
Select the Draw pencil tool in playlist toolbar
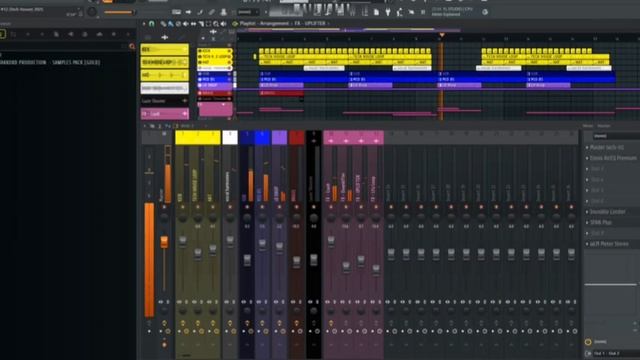pos(163,24)
